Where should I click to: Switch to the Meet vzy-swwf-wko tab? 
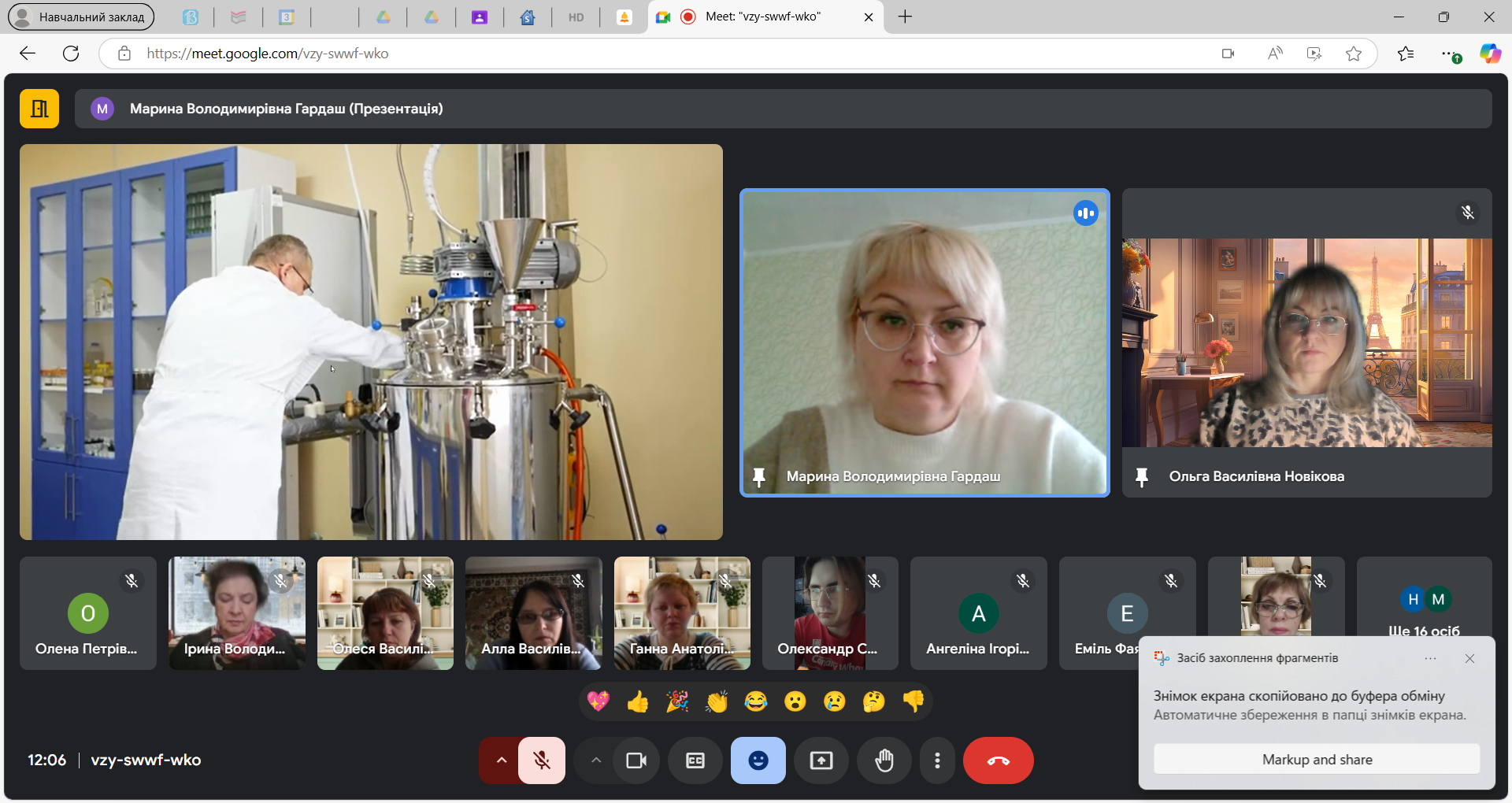click(765, 17)
